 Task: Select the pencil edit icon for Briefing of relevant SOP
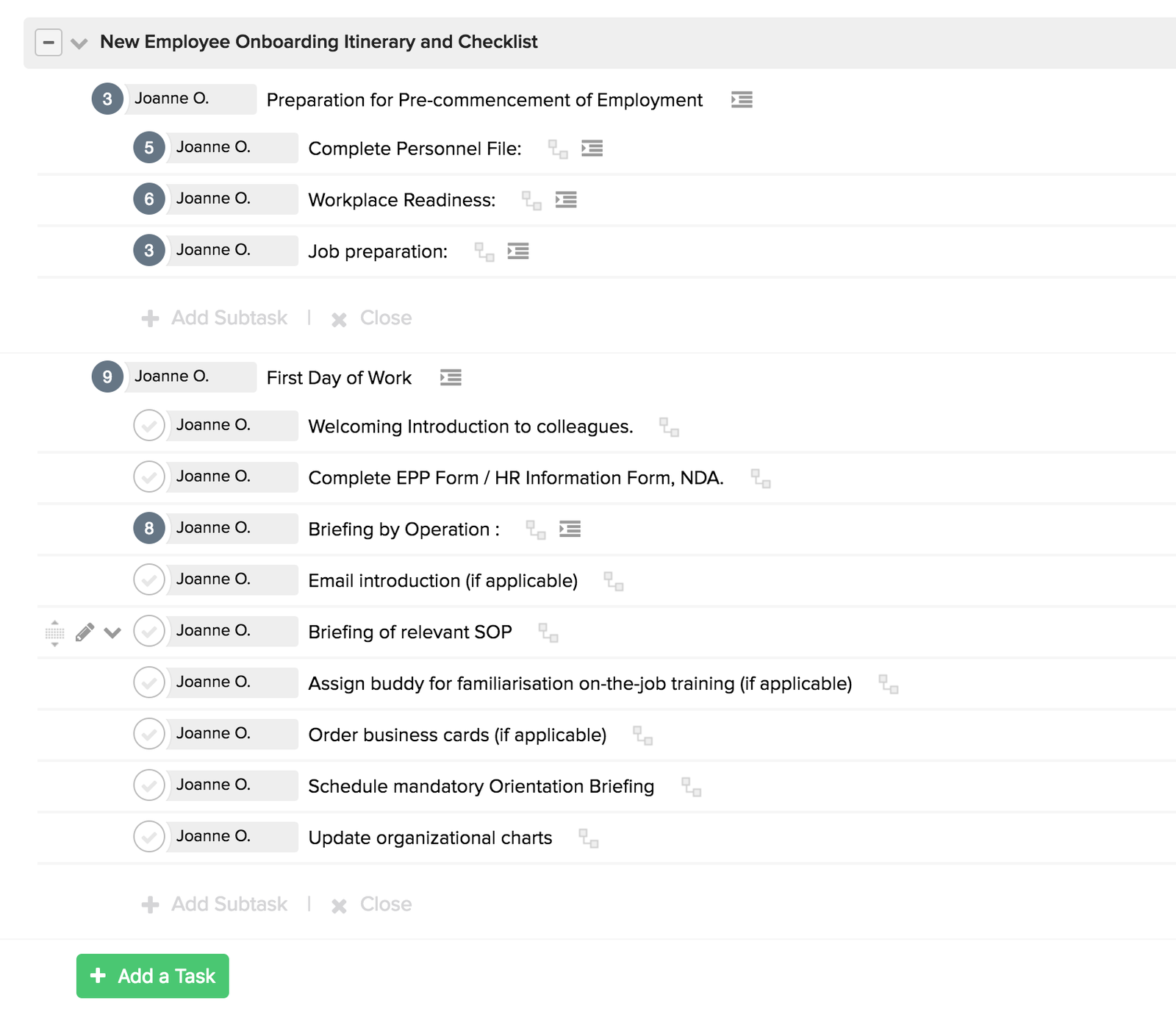point(85,630)
